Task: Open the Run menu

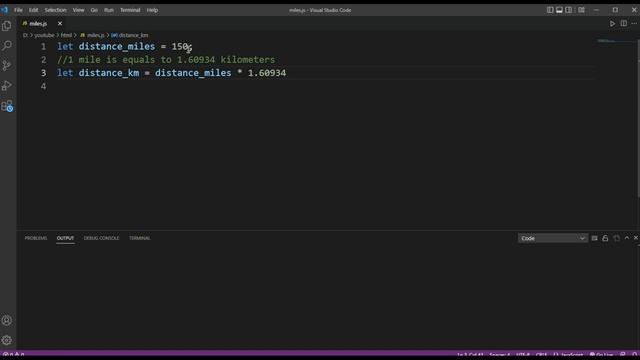Action: tap(109, 10)
